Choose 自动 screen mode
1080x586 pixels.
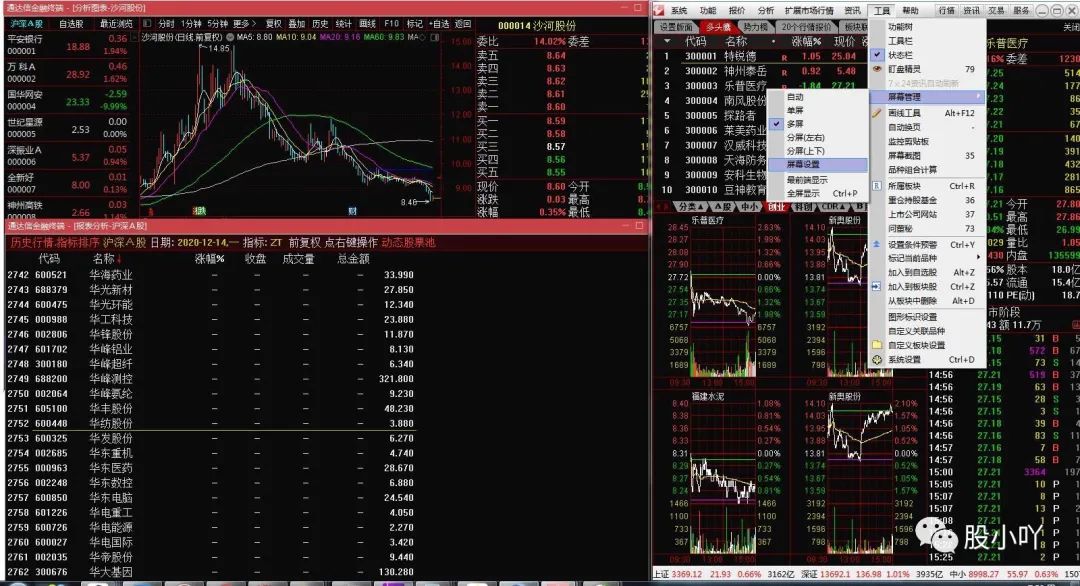click(816, 97)
